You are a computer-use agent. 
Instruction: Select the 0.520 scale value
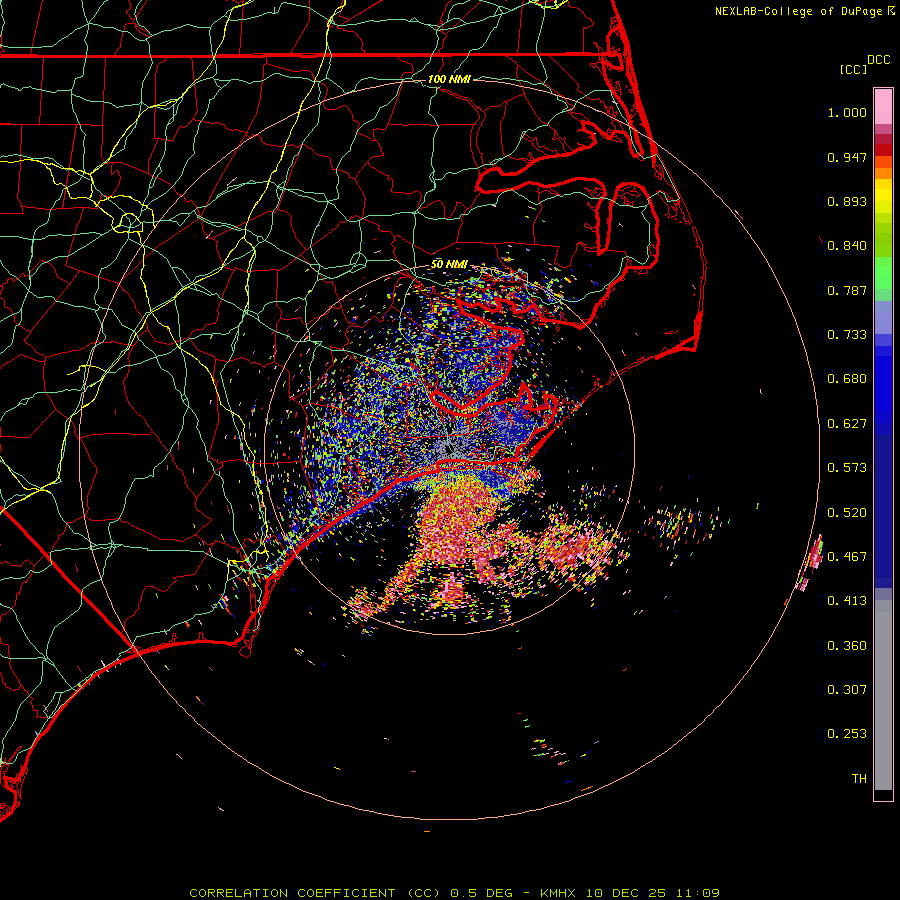[x=847, y=513]
